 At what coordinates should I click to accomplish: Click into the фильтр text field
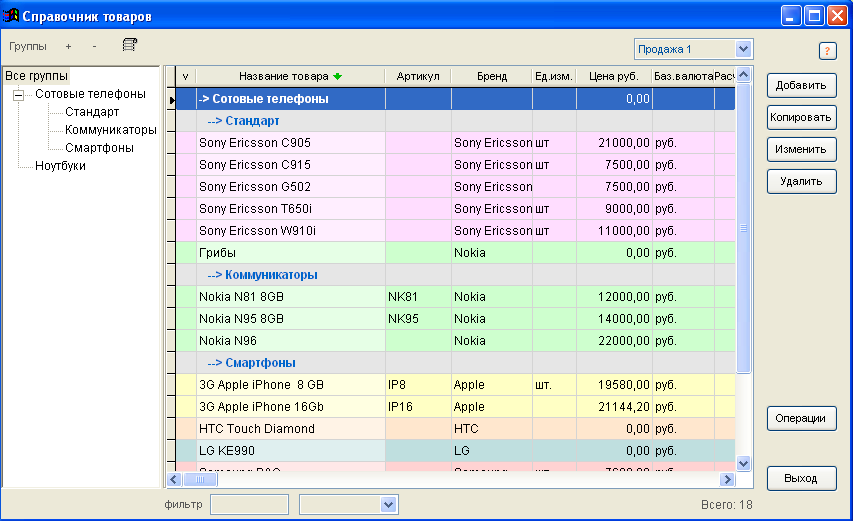(x=249, y=505)
